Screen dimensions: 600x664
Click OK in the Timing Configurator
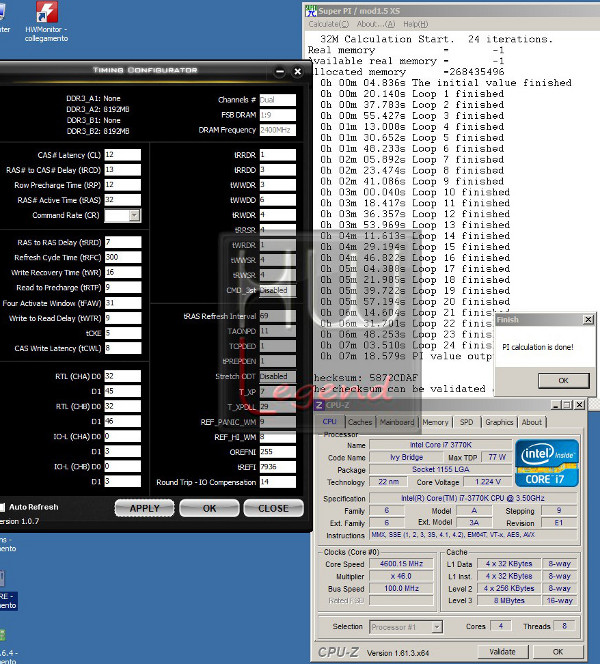click(x=209, y=508)
